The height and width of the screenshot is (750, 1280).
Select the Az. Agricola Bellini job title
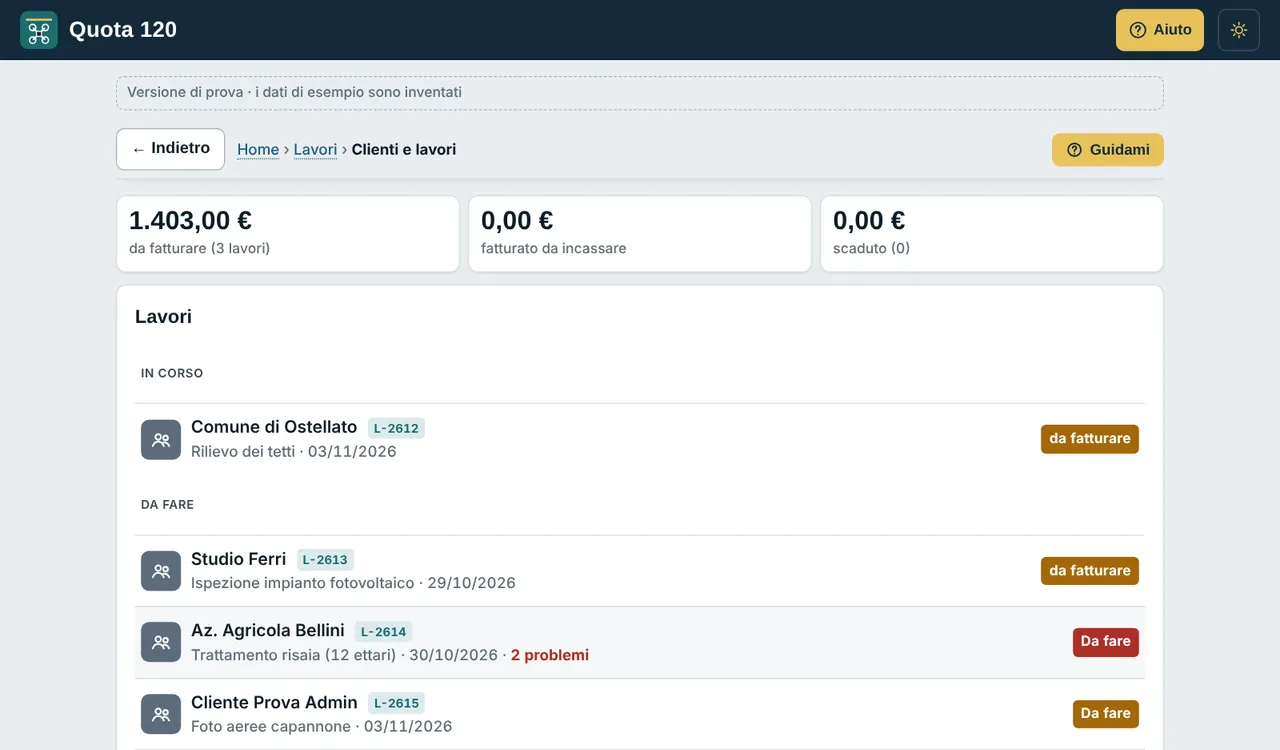268,631
